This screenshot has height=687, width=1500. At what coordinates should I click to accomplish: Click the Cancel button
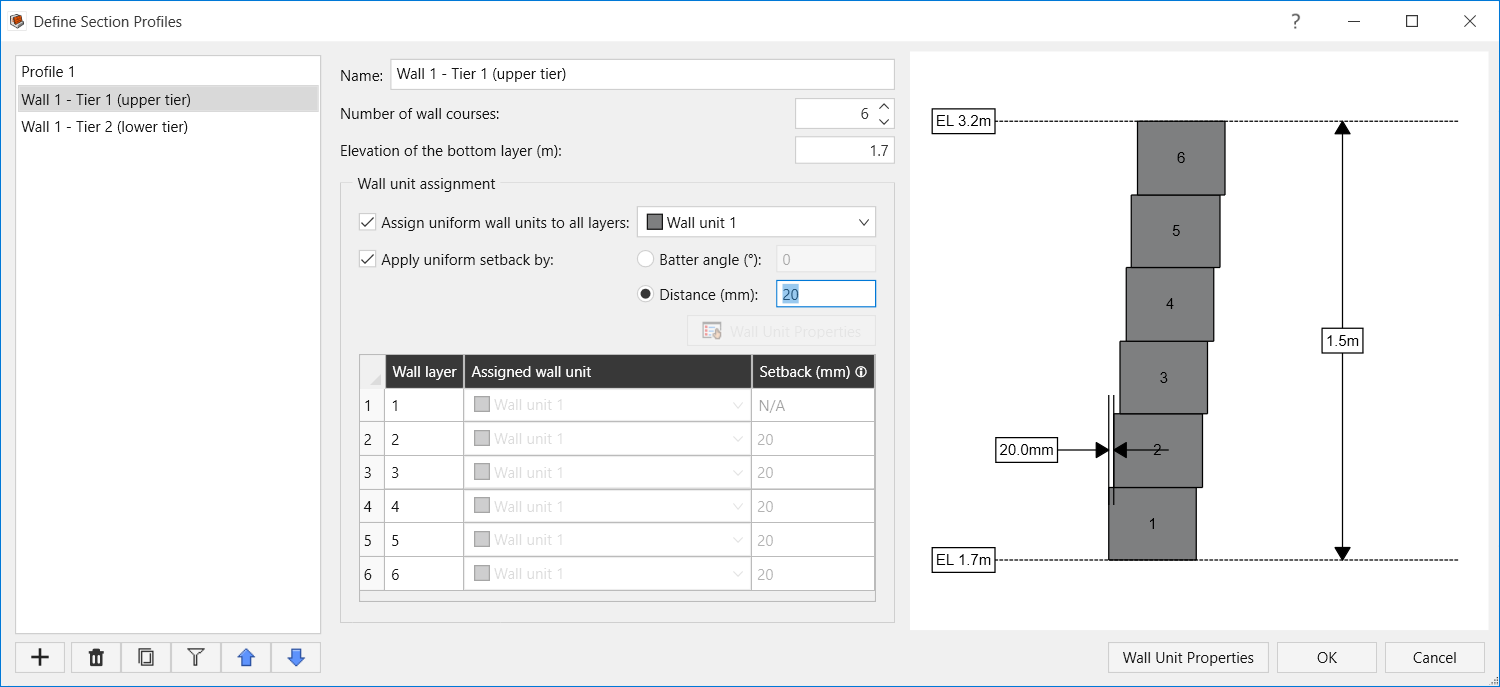click(x=1434, y=657)
